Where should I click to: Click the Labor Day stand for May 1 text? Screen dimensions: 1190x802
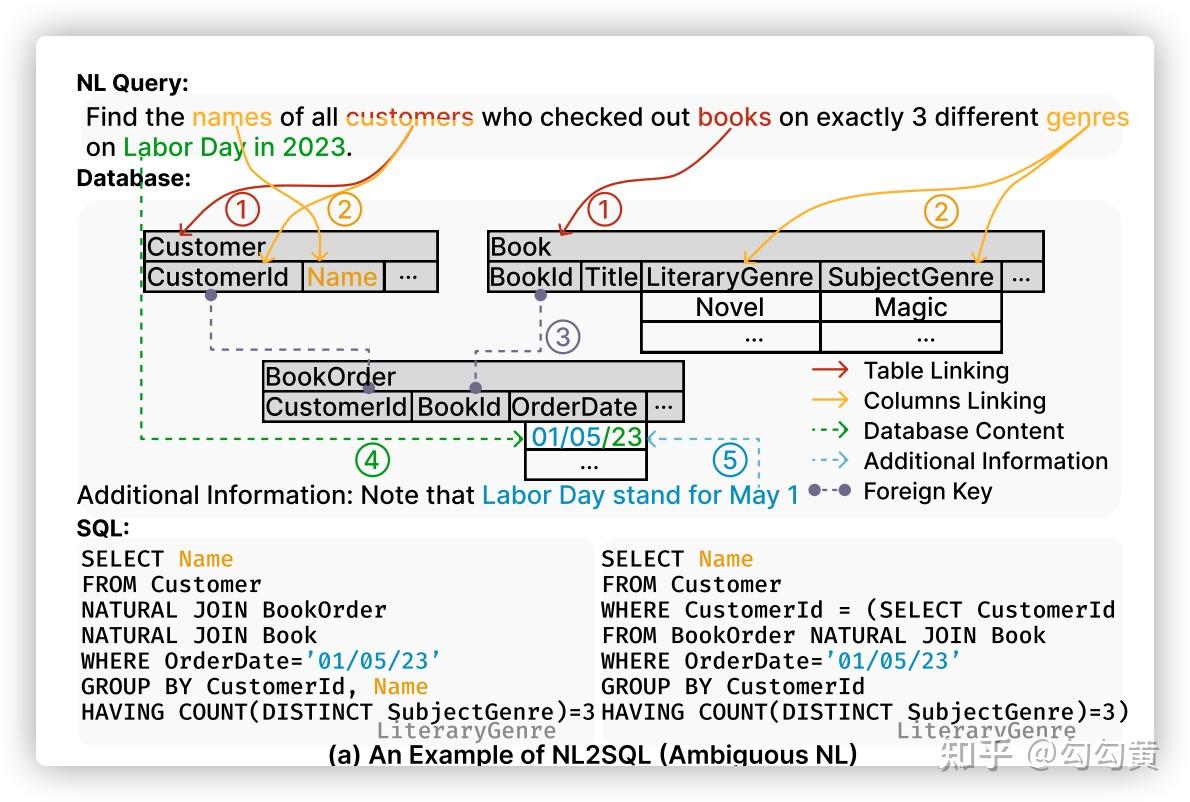[x=637, y=494]
